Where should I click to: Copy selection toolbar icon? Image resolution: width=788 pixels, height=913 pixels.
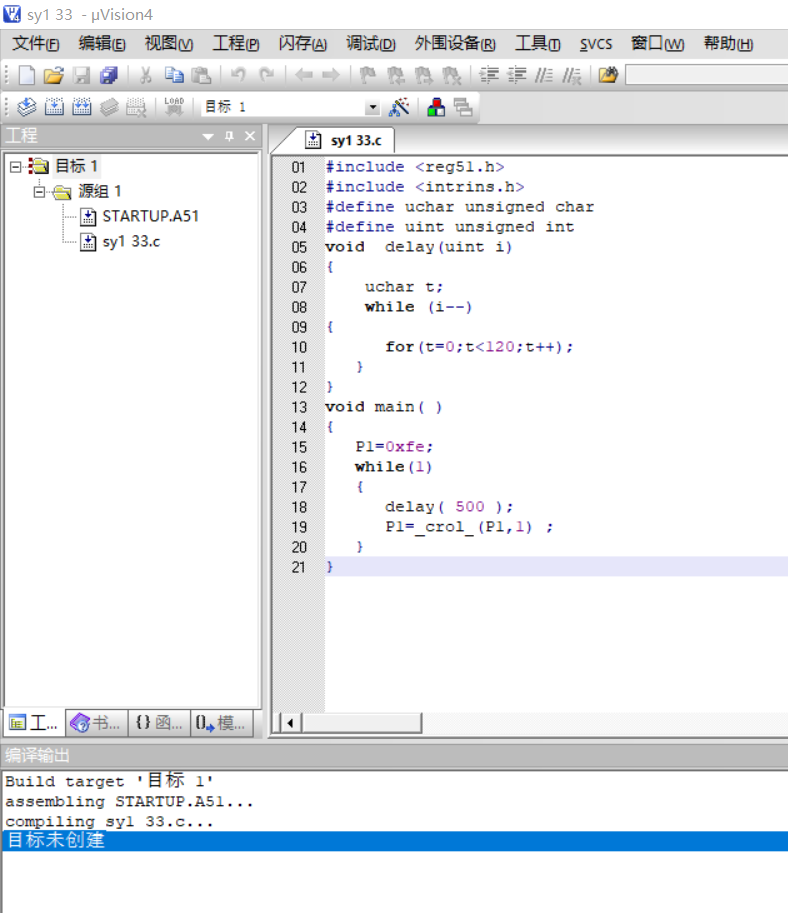coord(174,75)
